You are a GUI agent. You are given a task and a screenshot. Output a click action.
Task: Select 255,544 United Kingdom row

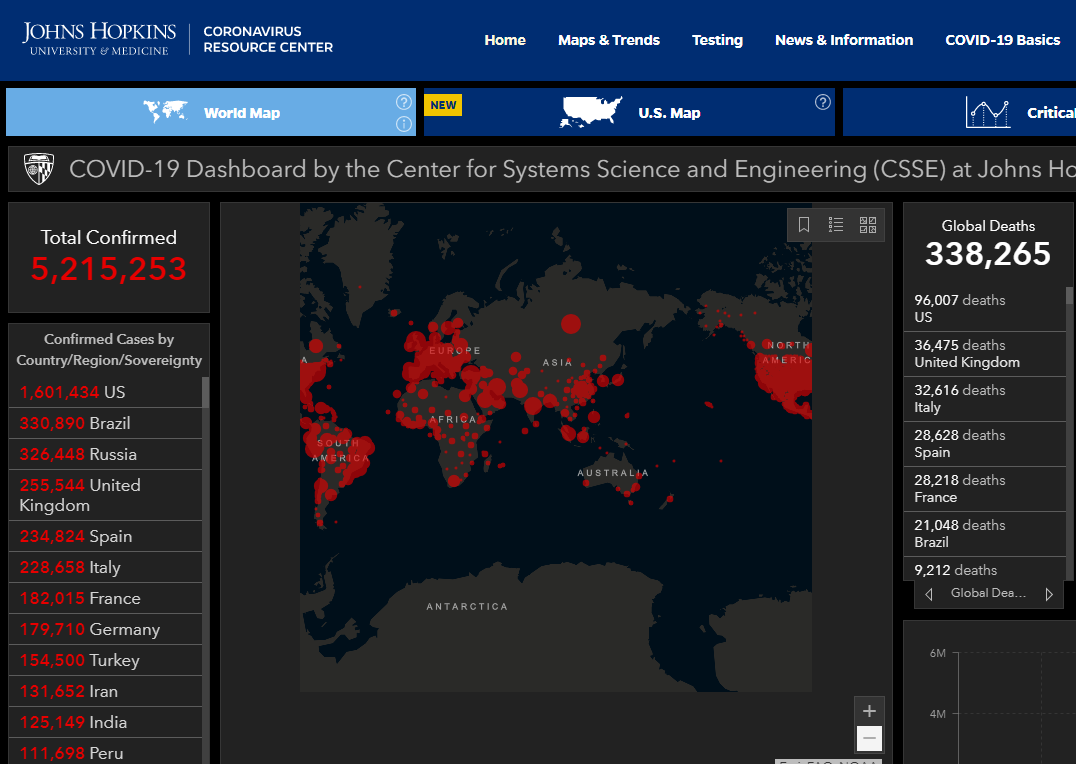pos(105,495)
